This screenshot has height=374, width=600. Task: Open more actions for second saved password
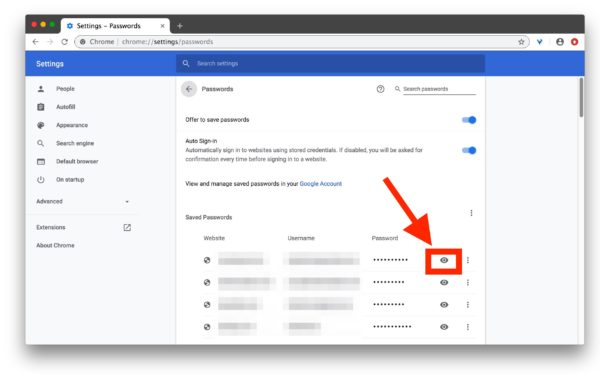tap(468, 283)
